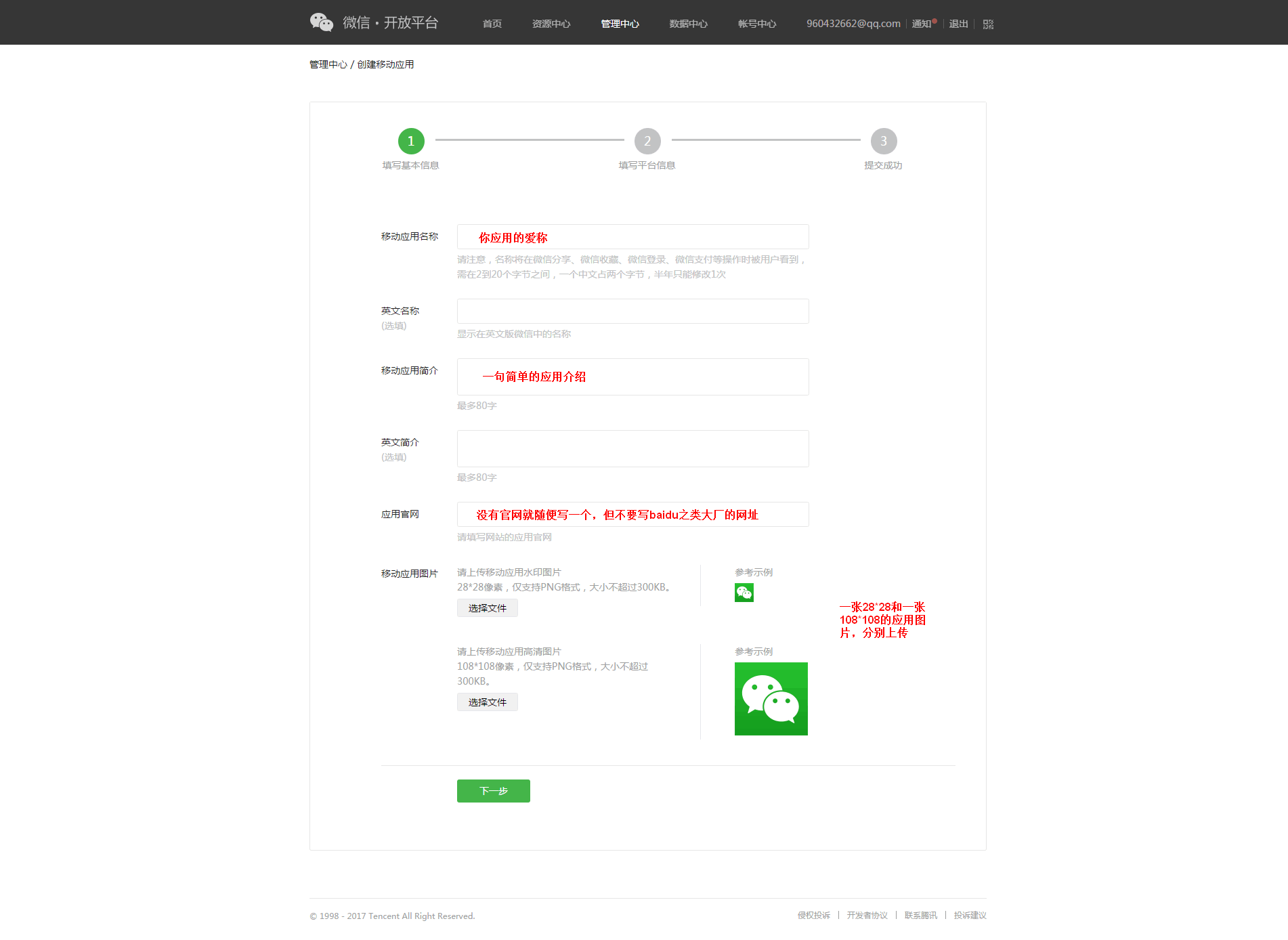
Task: Focus the 英文简介 text area
Action: point(632,448)
